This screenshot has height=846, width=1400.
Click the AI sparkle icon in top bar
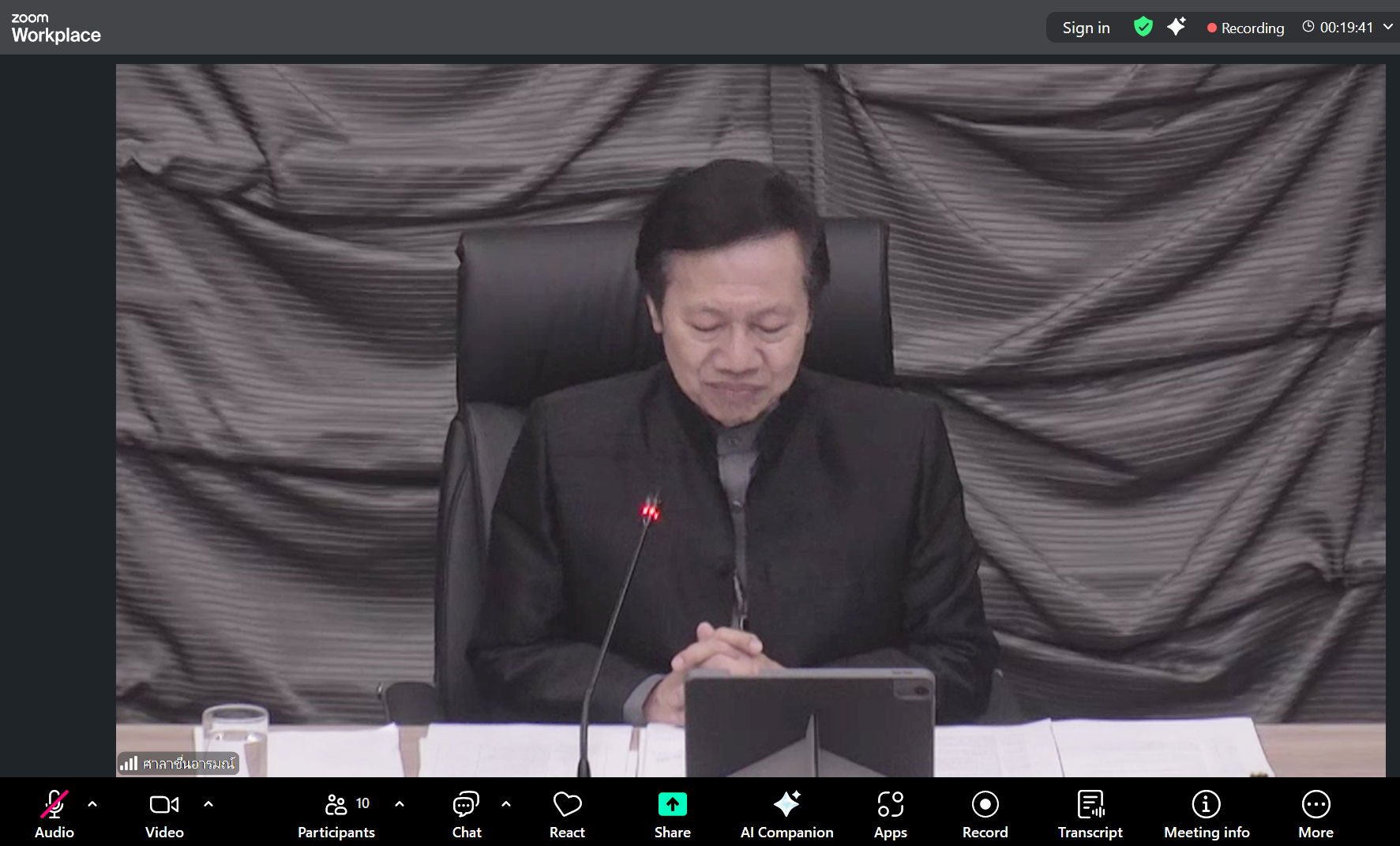1177,27
